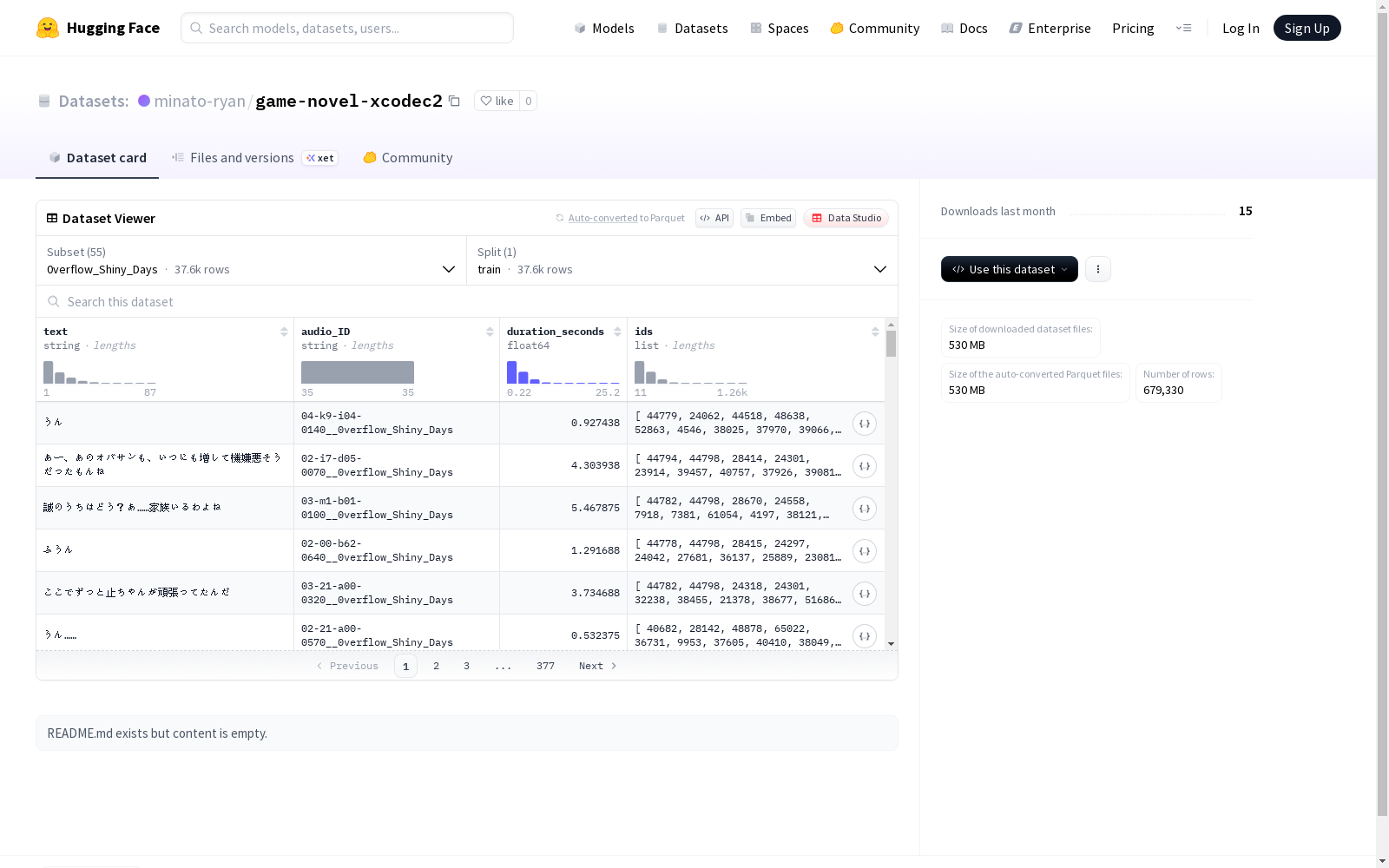Image resolution: width=1389 pixels, height=868 pixels.
Task: Copy dataset name with the copy icon
Action: [454, 101]
